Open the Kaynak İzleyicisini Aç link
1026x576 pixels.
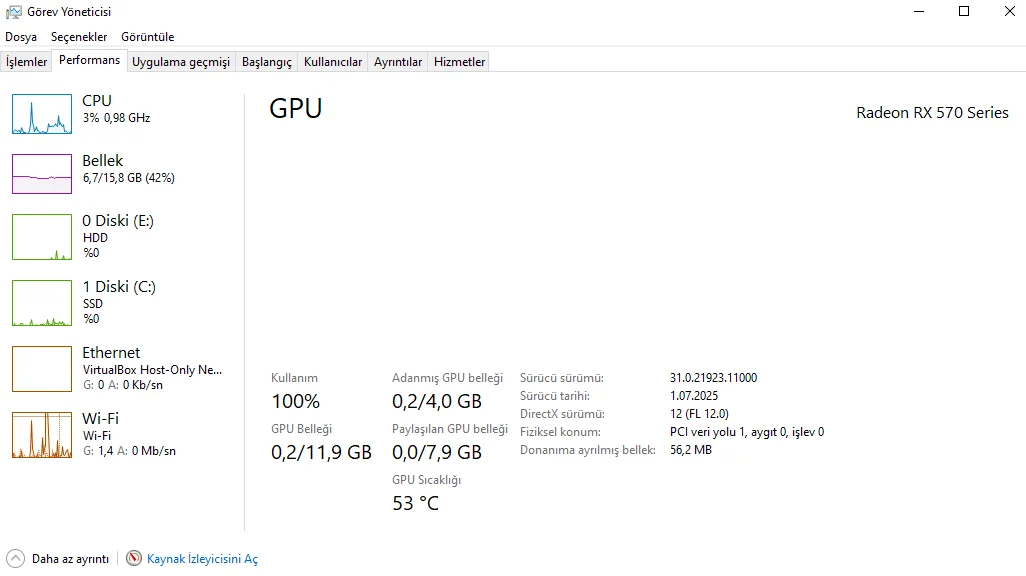(x=202, y=559)
